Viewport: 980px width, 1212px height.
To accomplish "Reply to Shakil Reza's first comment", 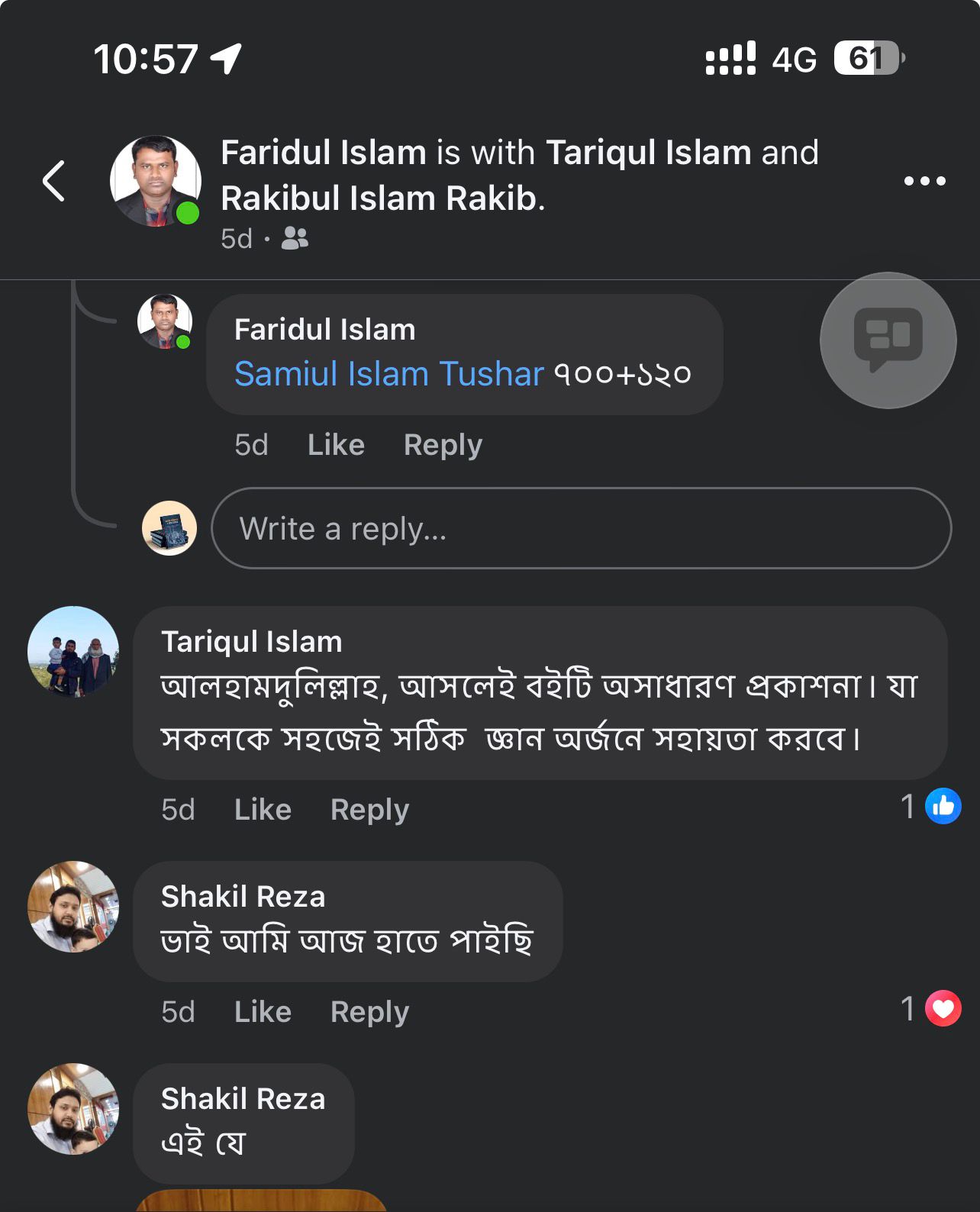I will (369, 1012).
